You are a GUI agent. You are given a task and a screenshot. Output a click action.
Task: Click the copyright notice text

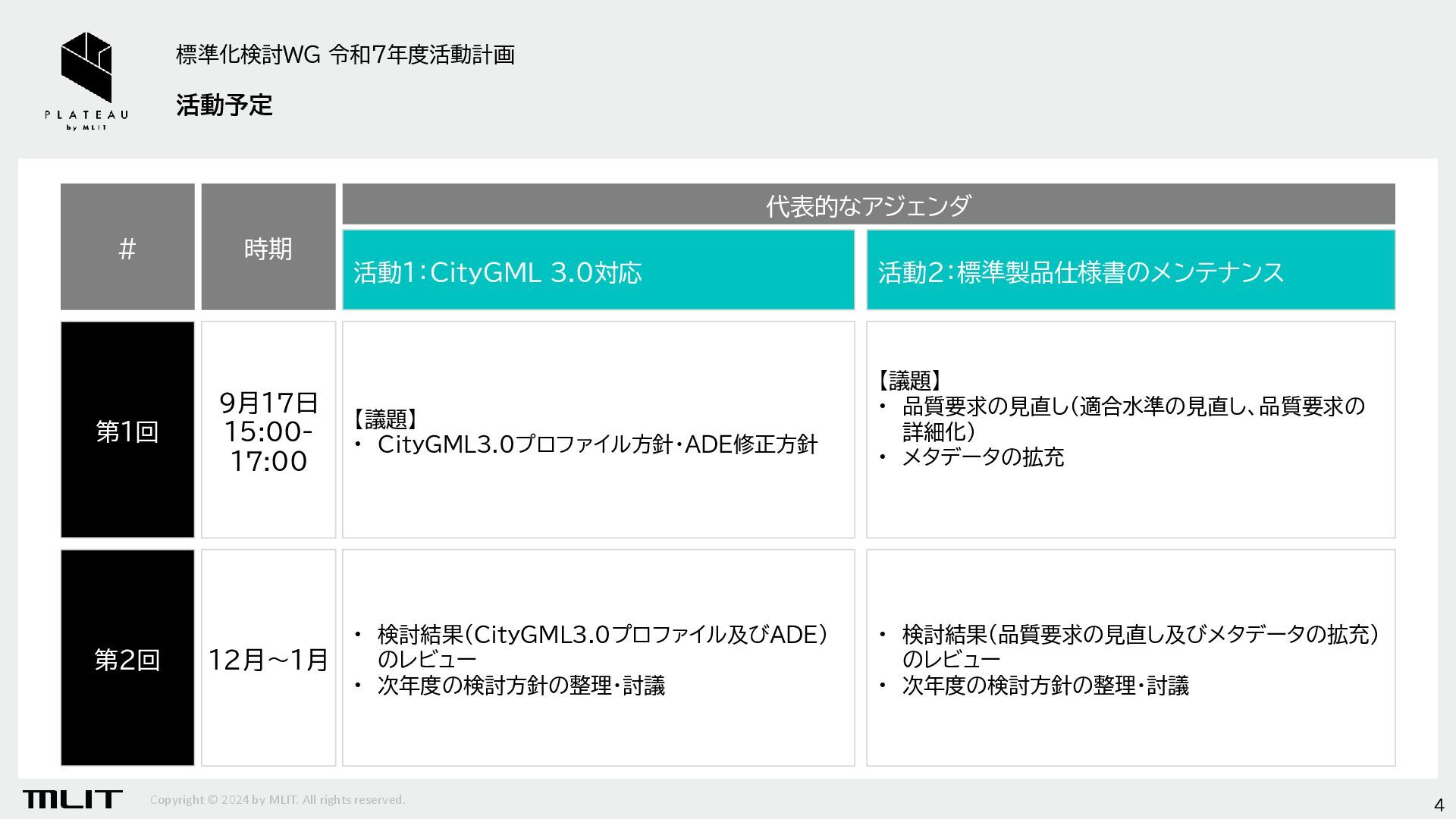(x=278, y=799)
